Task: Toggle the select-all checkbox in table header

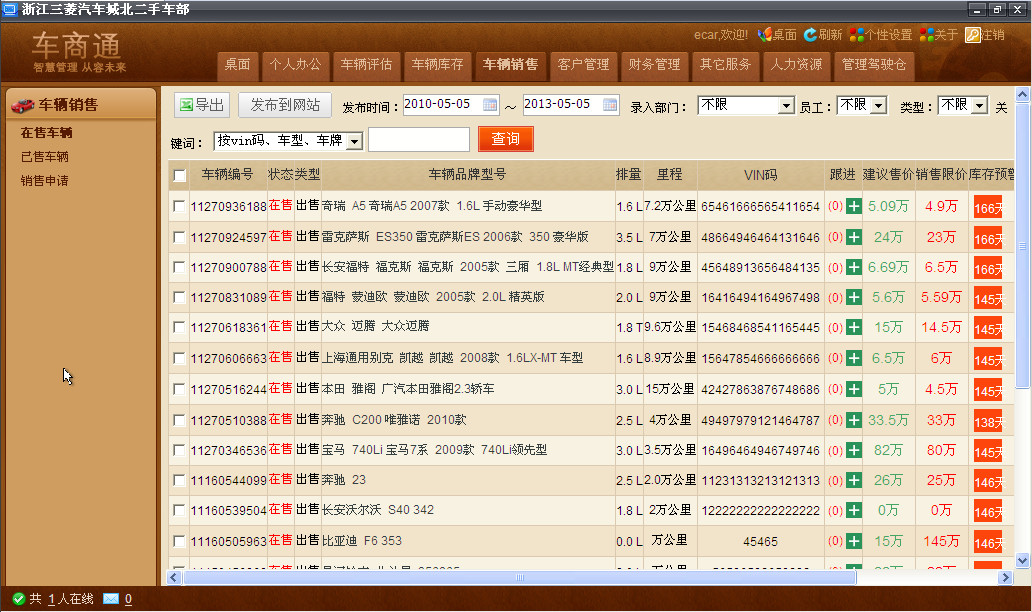Action: [179, 176]
